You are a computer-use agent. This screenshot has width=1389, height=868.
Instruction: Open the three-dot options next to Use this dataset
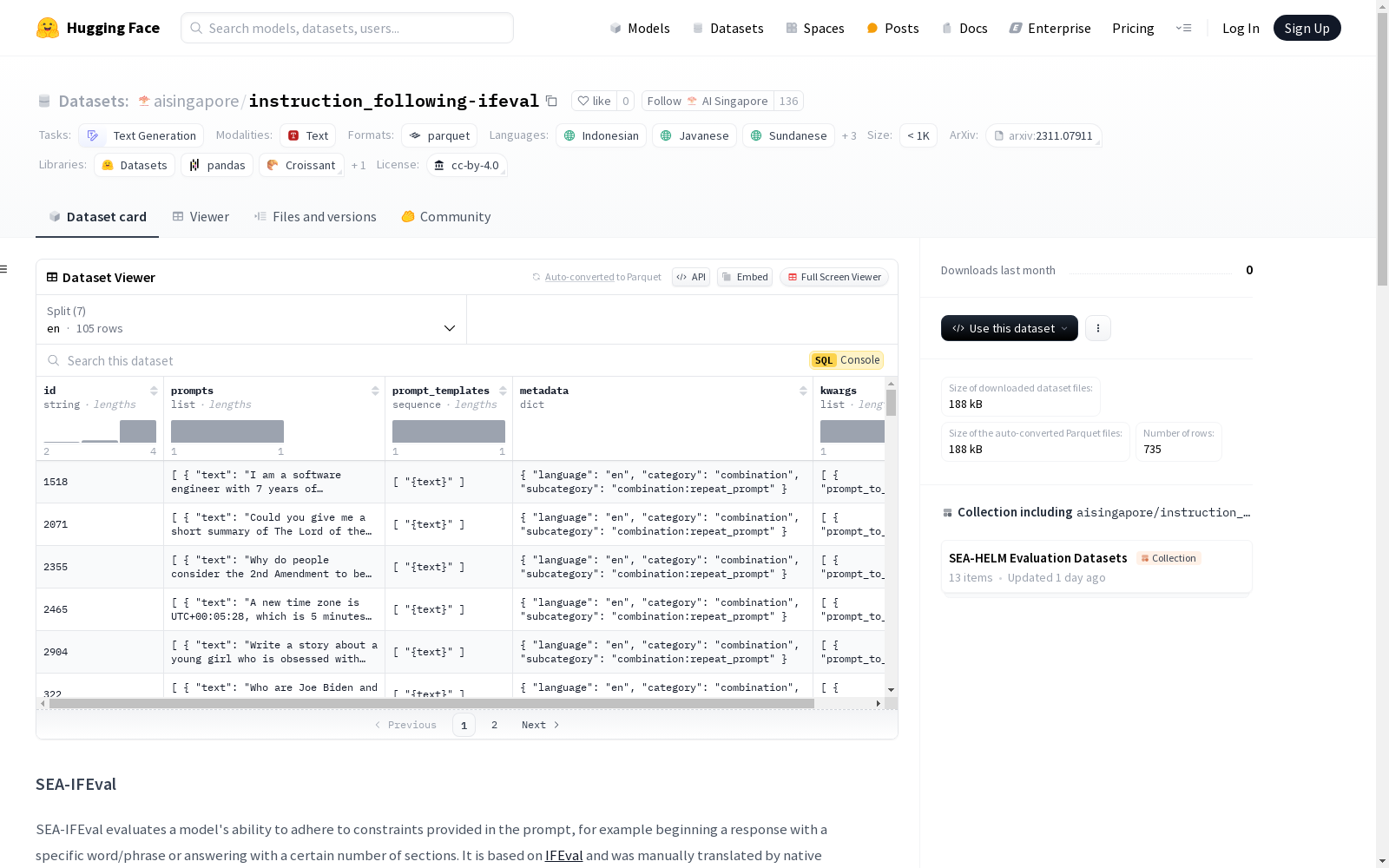1098,328
